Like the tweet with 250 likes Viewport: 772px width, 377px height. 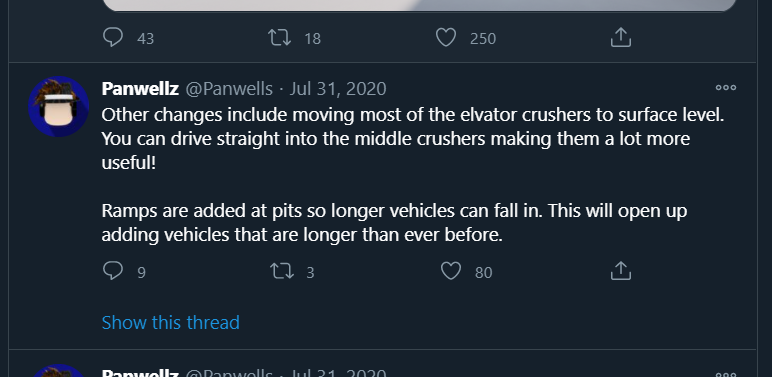pyautogui.click(x=446, y=37)
